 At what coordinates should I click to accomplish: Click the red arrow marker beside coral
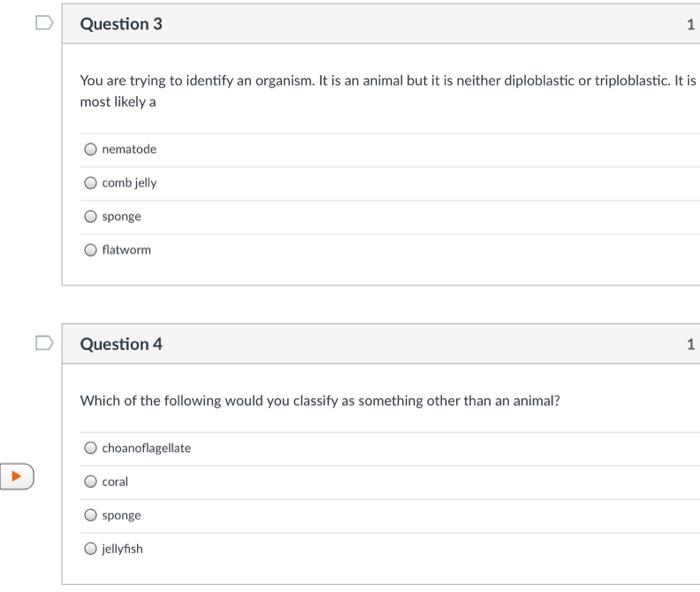click(17, 476)
